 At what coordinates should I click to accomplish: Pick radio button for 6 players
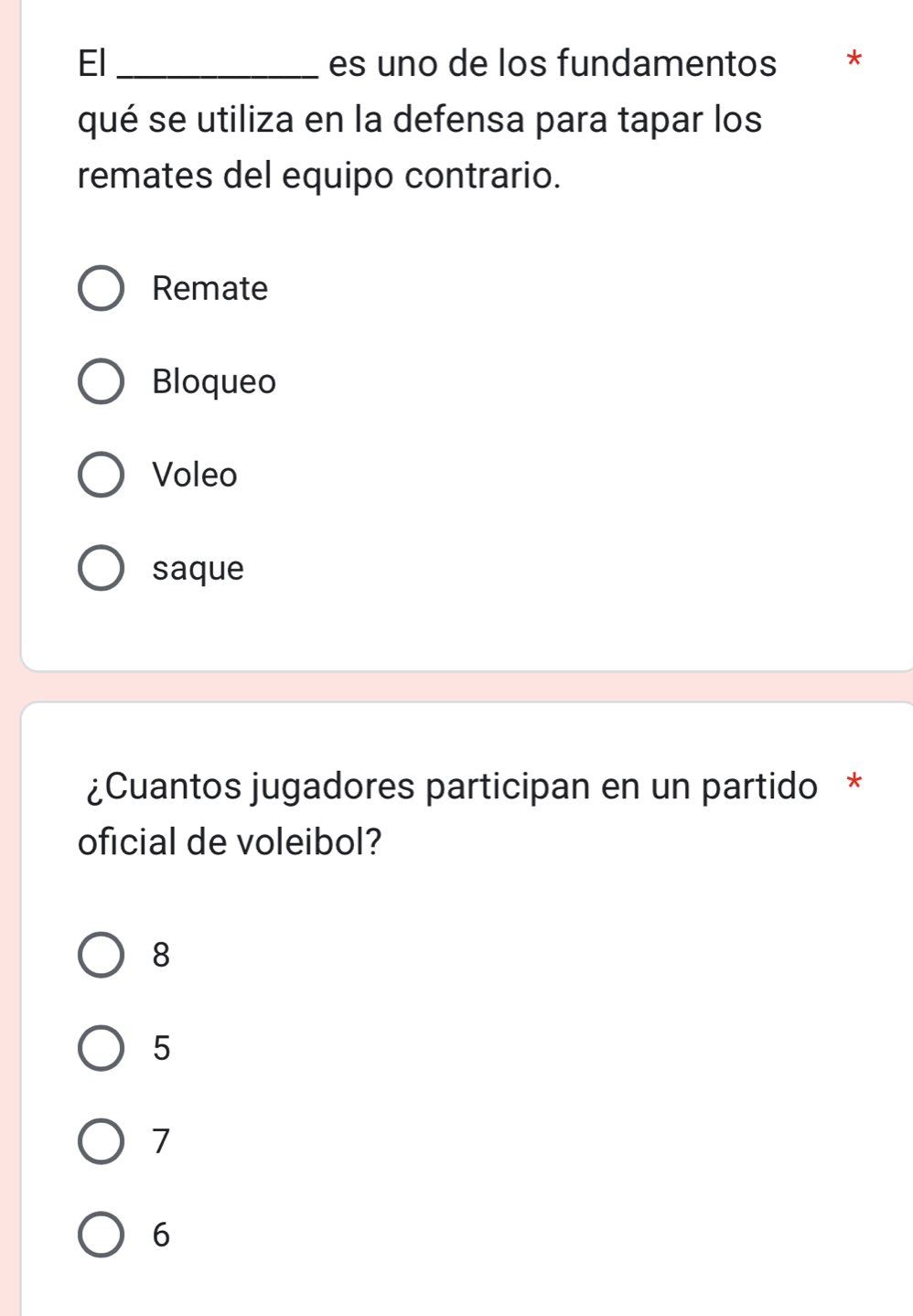click(101, 1236)
